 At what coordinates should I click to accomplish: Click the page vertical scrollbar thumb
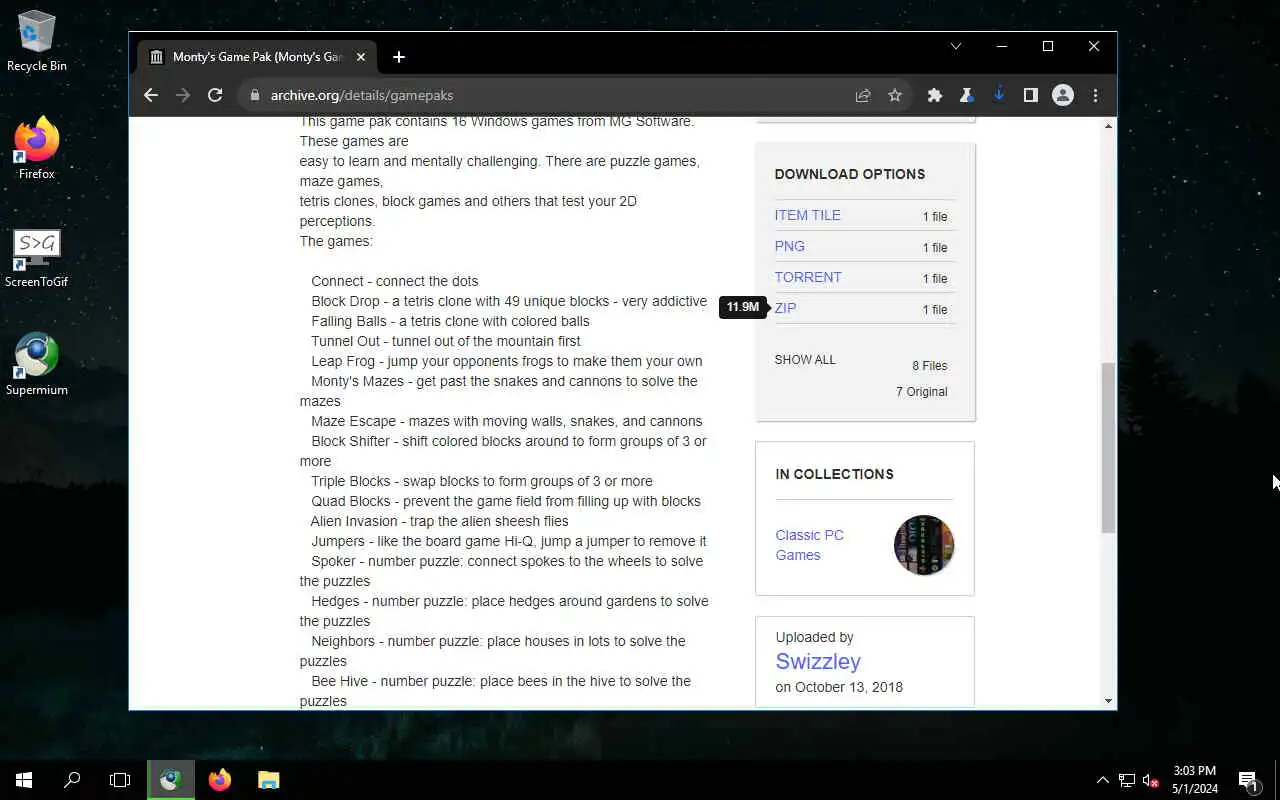pos(1108,447)
